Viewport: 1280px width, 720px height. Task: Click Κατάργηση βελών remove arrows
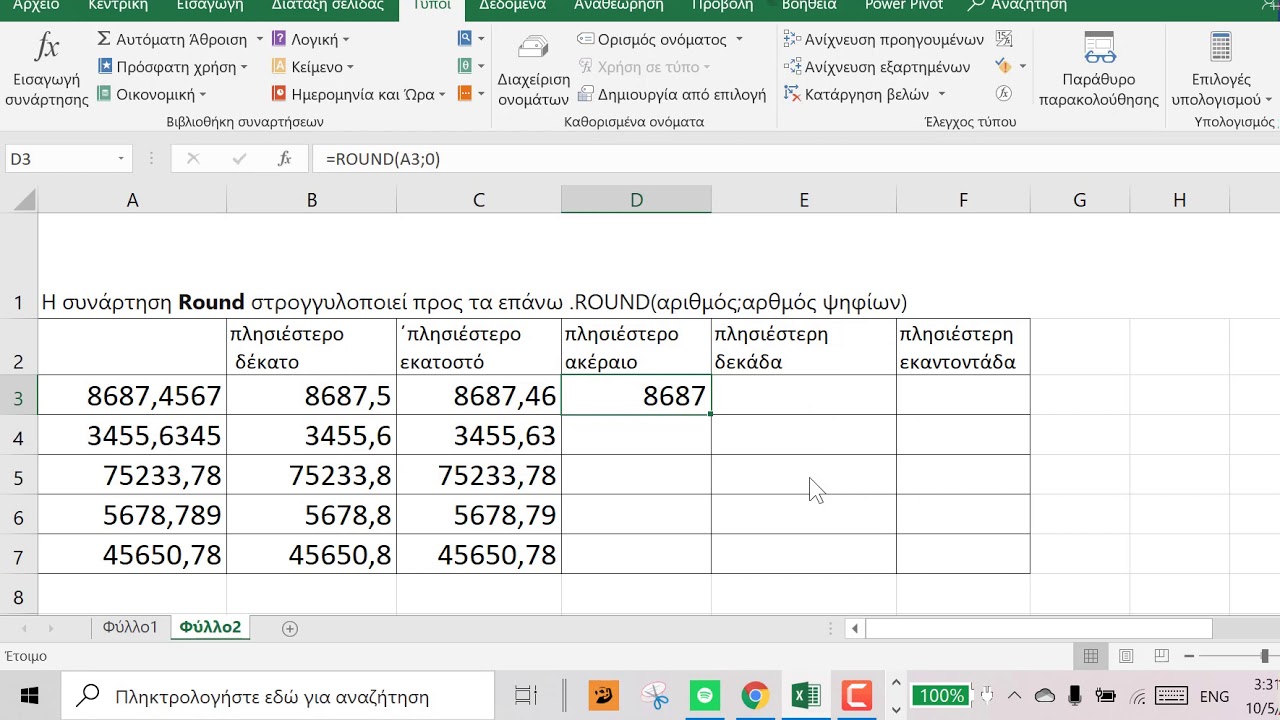pyautogui.click(x=857, y=94)
